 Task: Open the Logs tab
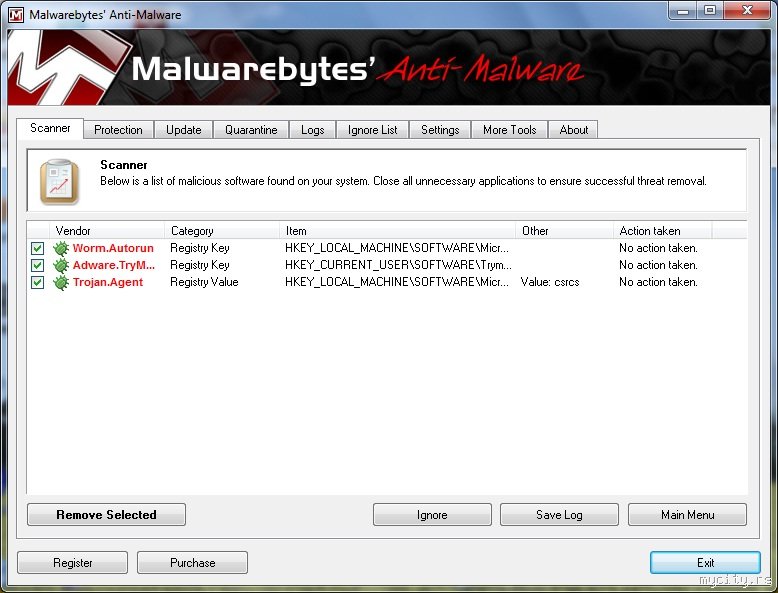click(313, 130)
